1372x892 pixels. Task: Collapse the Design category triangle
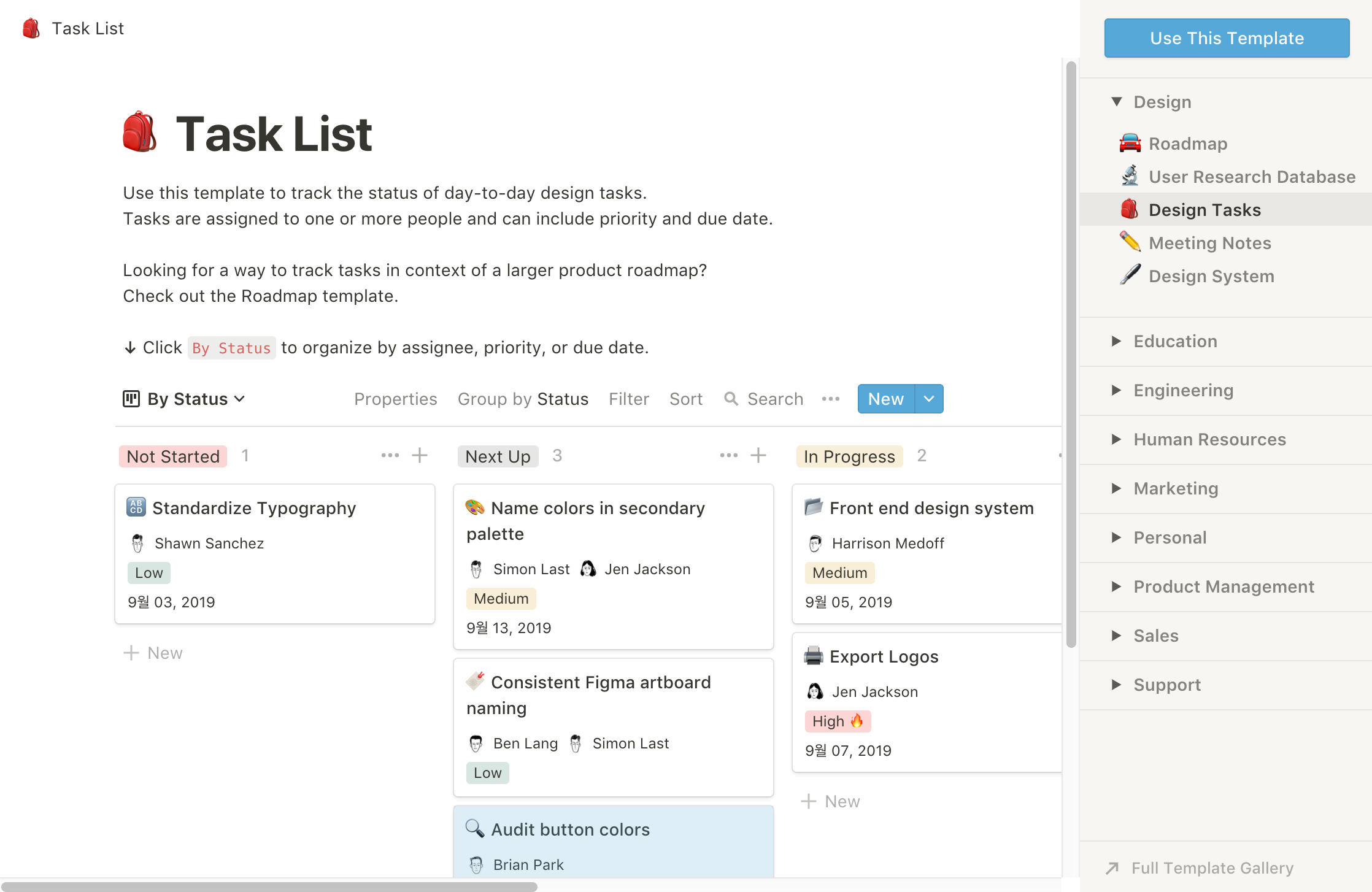click(x=1117, y=102)
